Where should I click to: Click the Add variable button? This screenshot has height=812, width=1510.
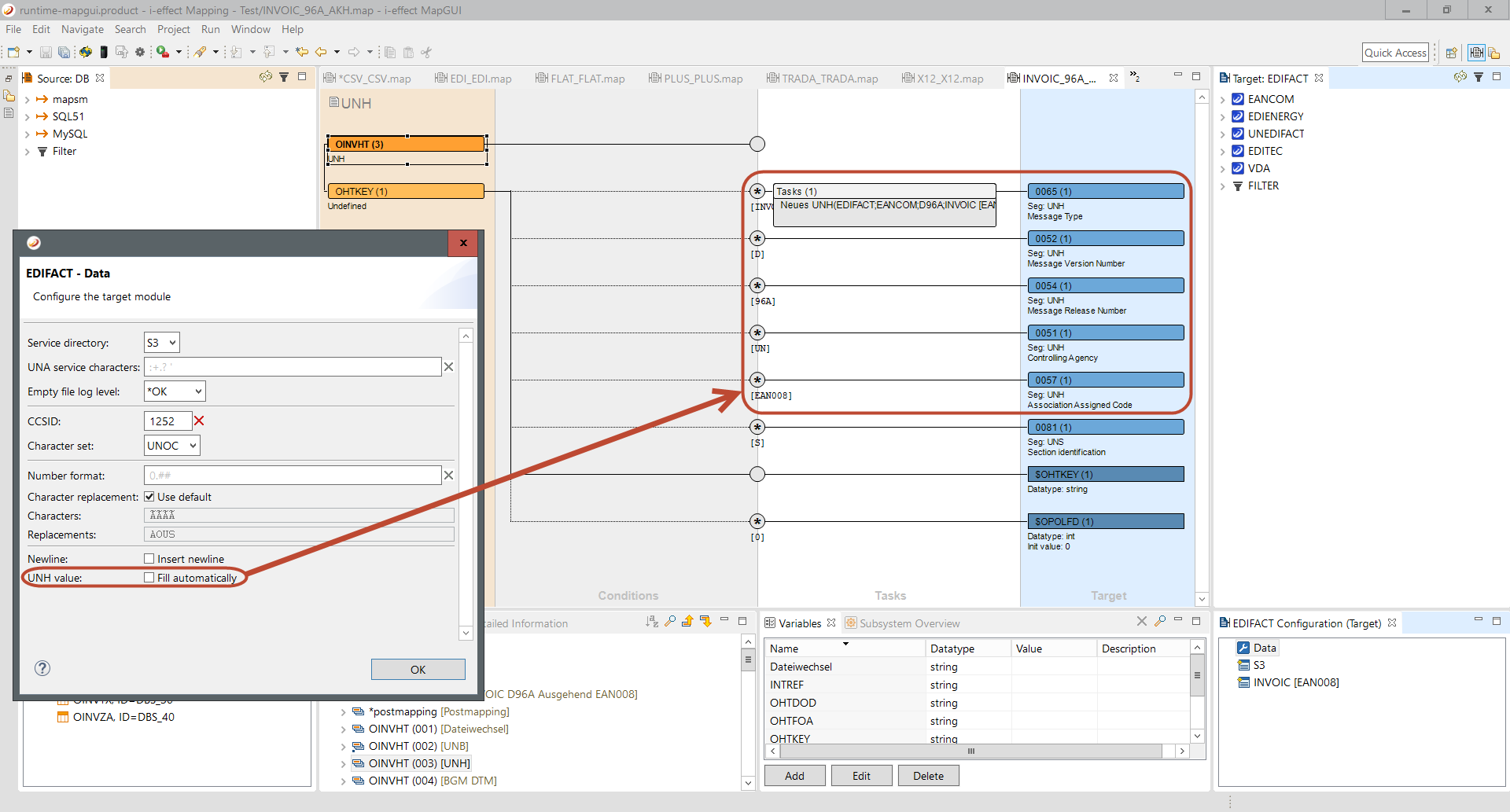coord(794,776)
